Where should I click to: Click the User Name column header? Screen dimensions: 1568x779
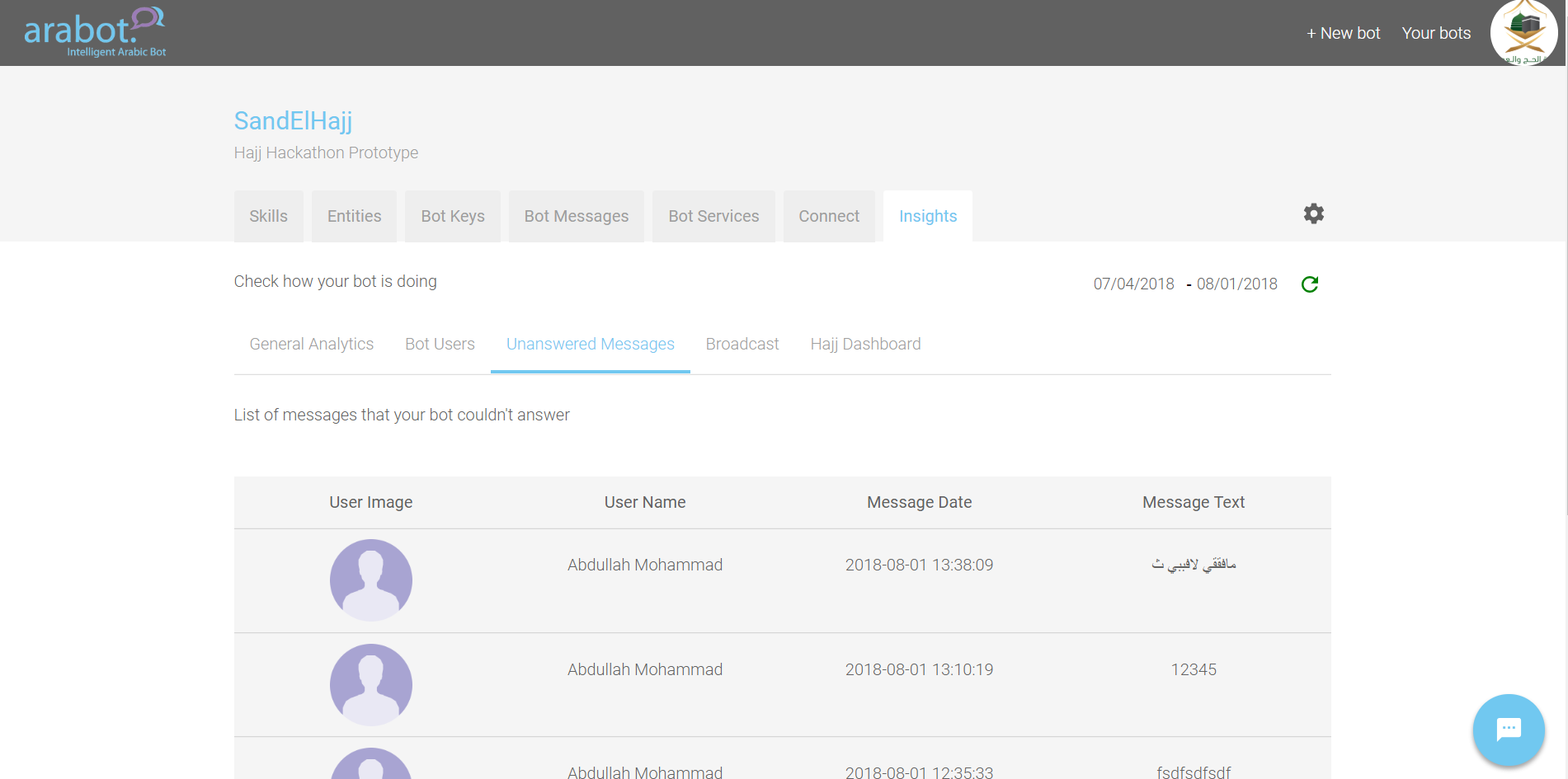pos(645,502)
